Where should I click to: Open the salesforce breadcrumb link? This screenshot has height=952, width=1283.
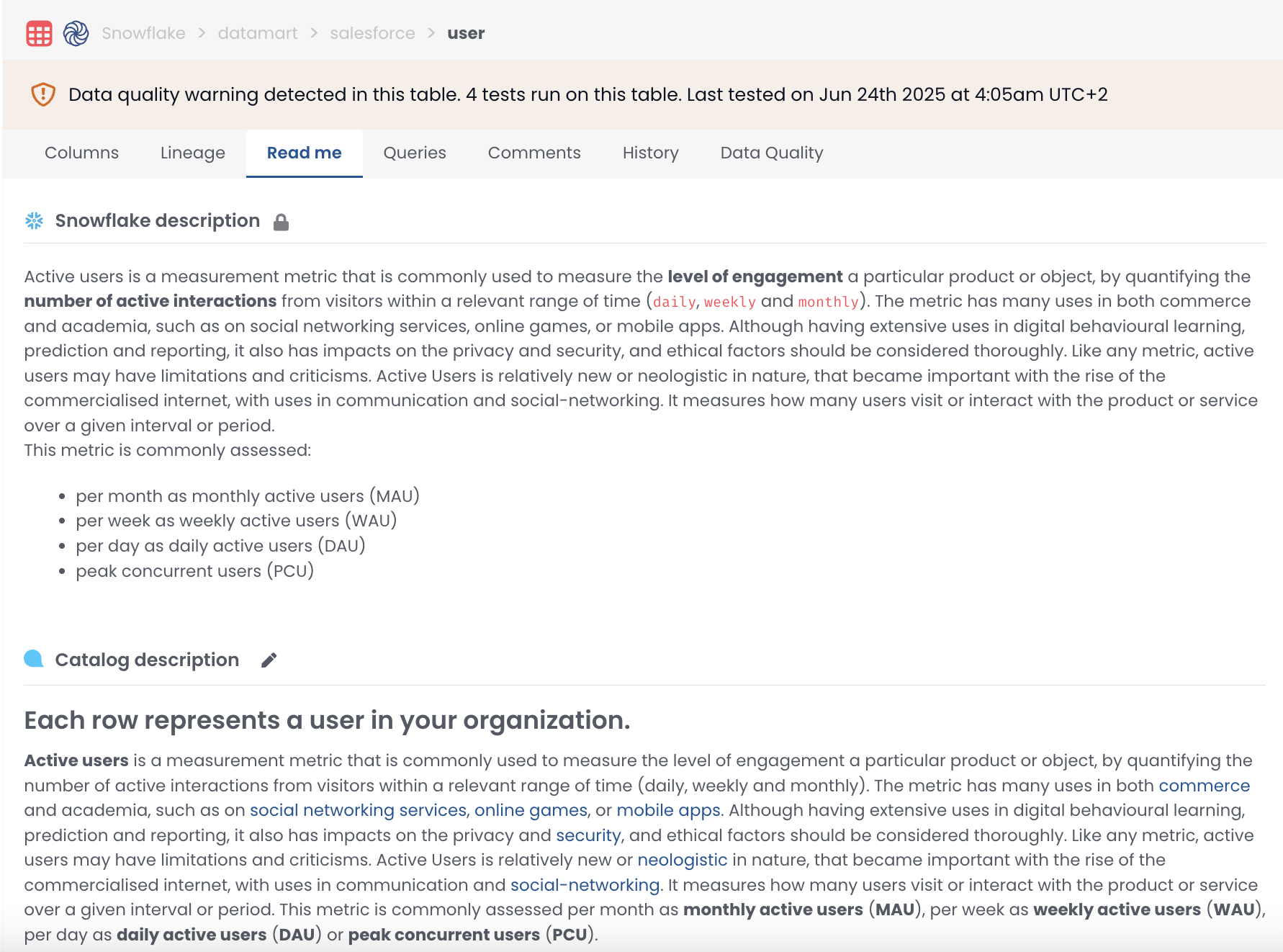click(x=372, y=33)
